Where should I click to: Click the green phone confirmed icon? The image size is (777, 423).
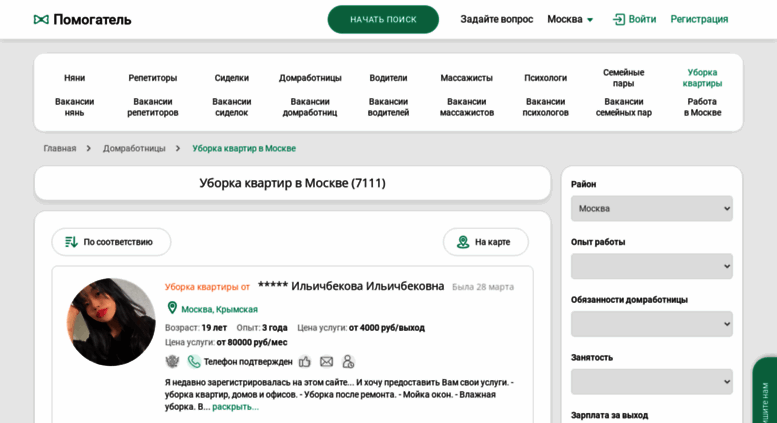[194, 362]
